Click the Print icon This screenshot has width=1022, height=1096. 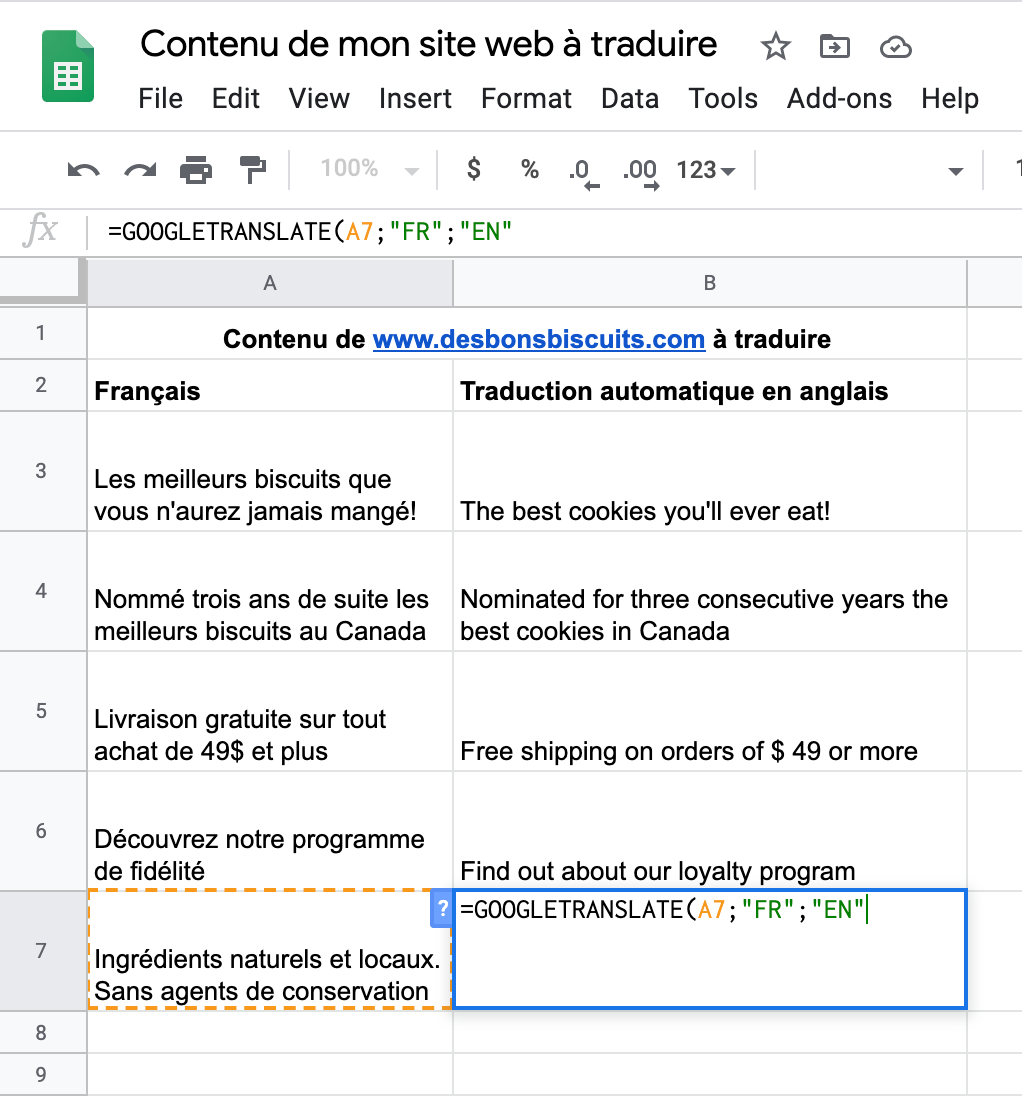[x=196, y=170]
